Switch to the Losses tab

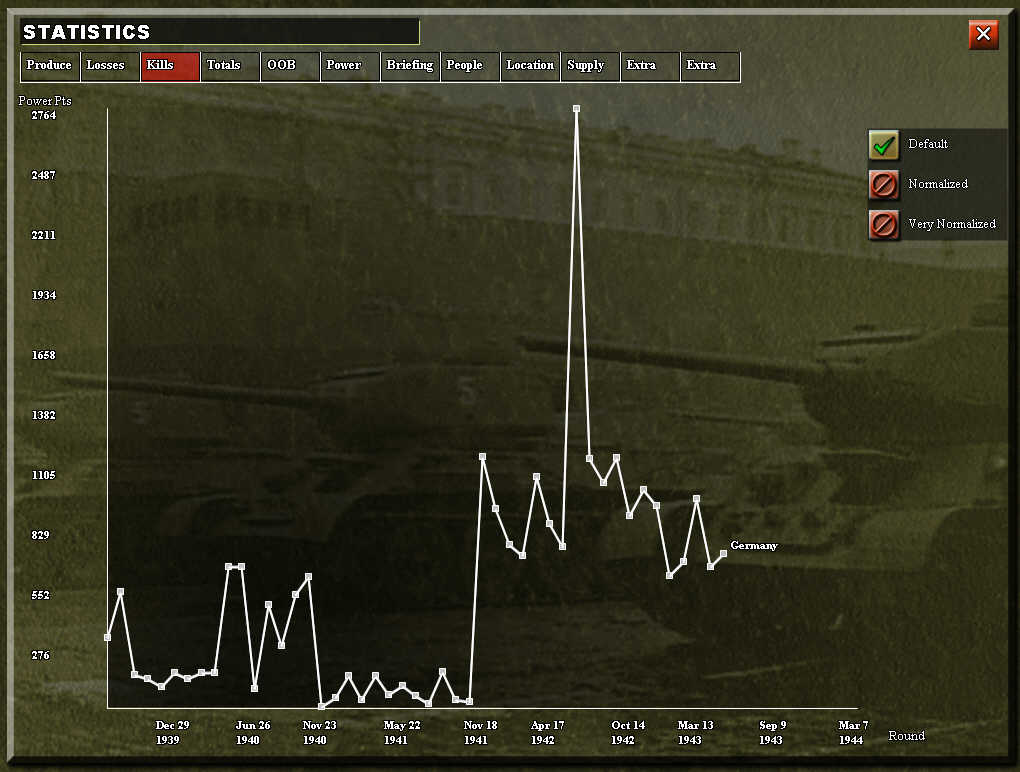click(x=110, y=66)
